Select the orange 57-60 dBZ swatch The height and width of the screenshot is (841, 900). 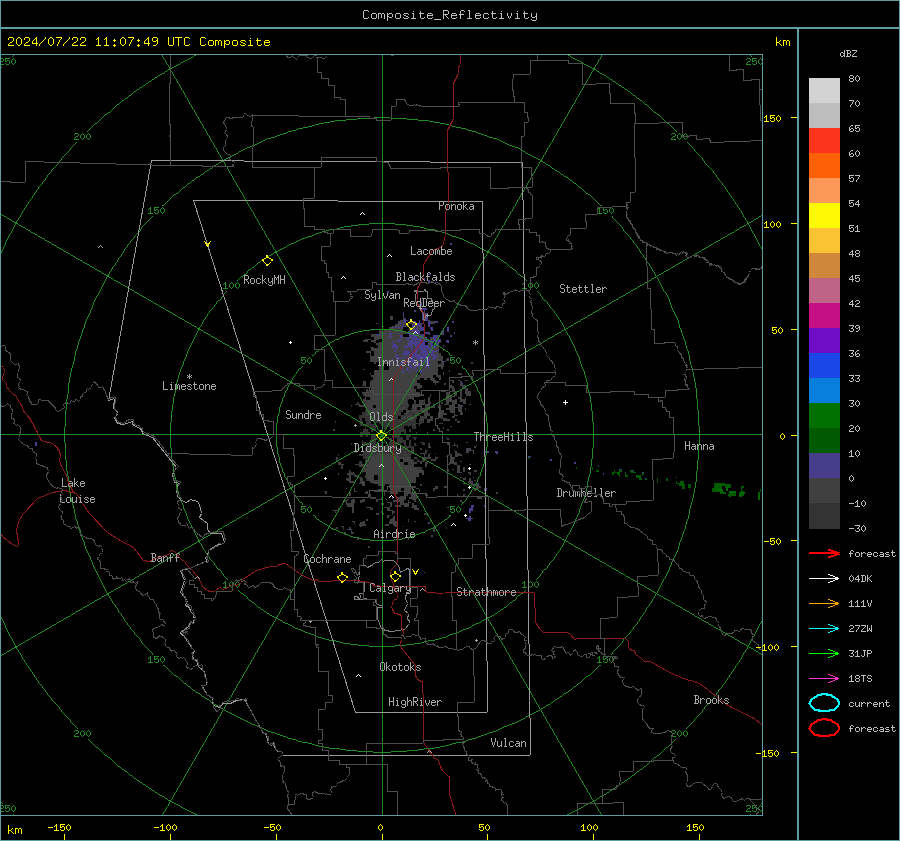824,166
